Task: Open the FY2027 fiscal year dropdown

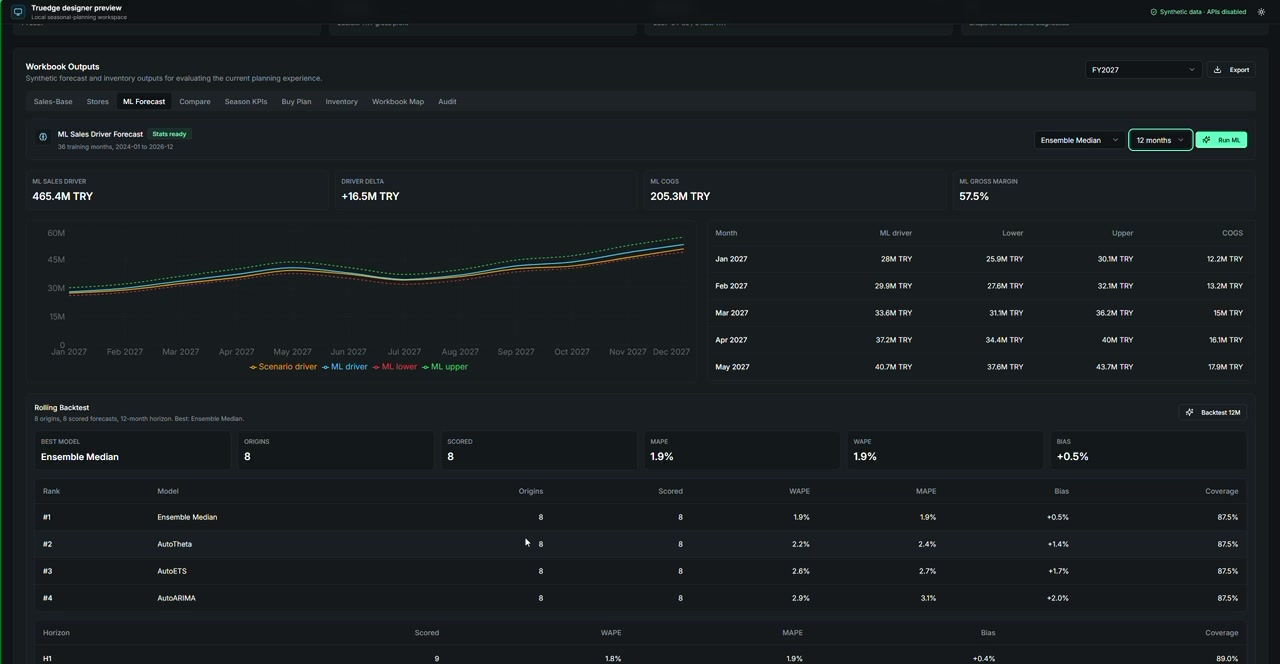Action: [x=1143, y=70]
